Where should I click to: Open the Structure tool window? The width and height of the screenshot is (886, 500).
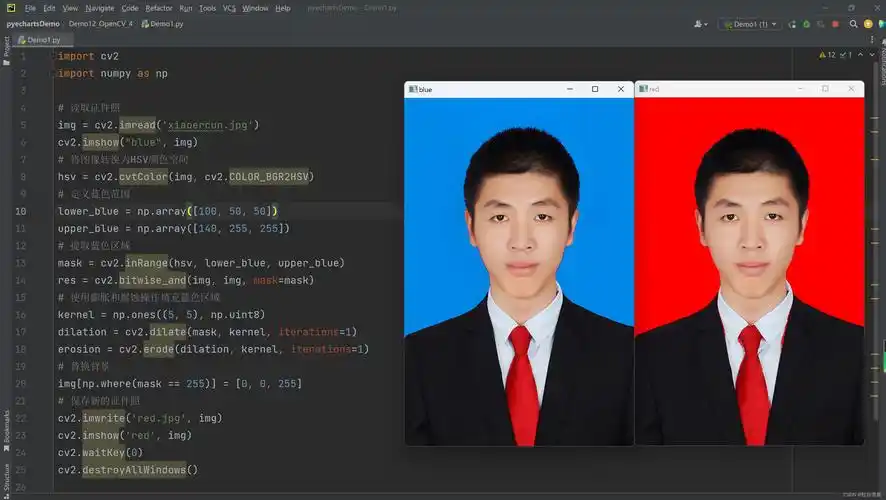pyautogui.click(x=6, y=480)
